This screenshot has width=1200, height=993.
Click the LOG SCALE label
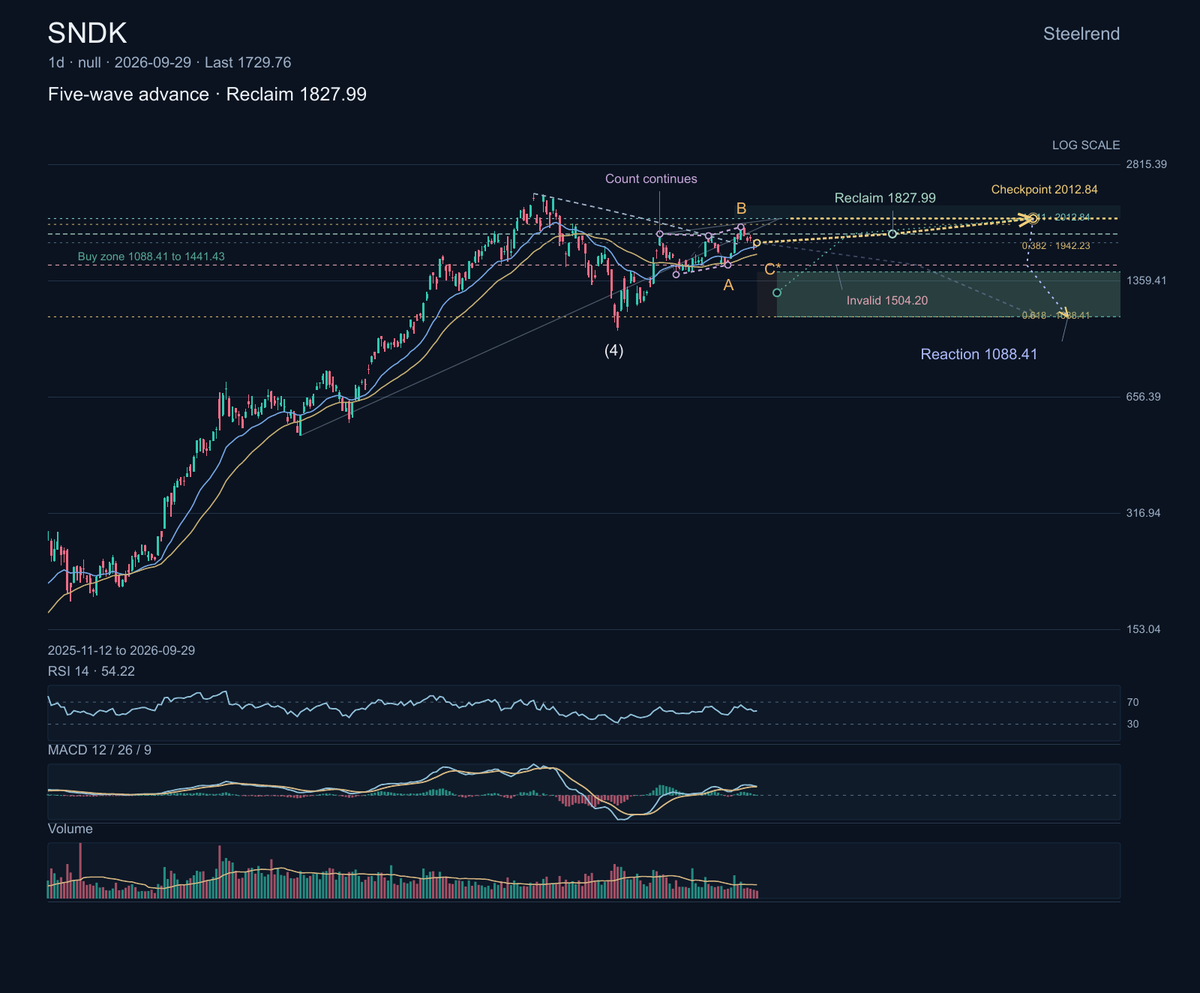[1086, 145]
